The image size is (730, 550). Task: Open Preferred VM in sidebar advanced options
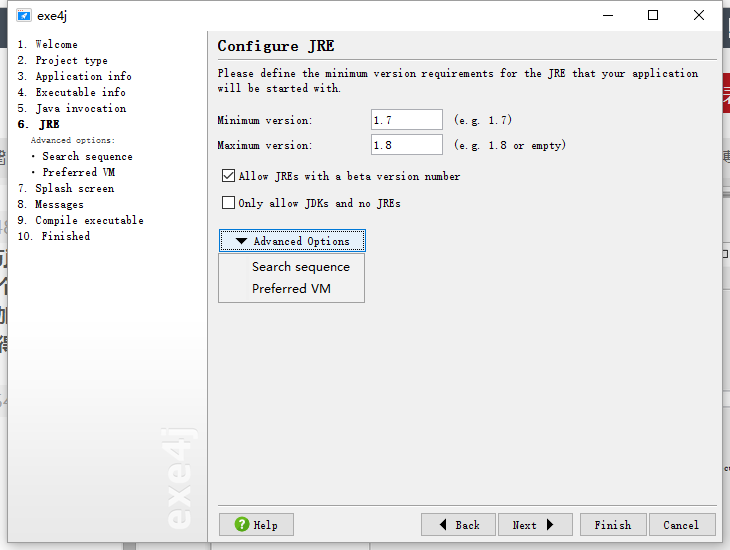(x=79, y=172)
